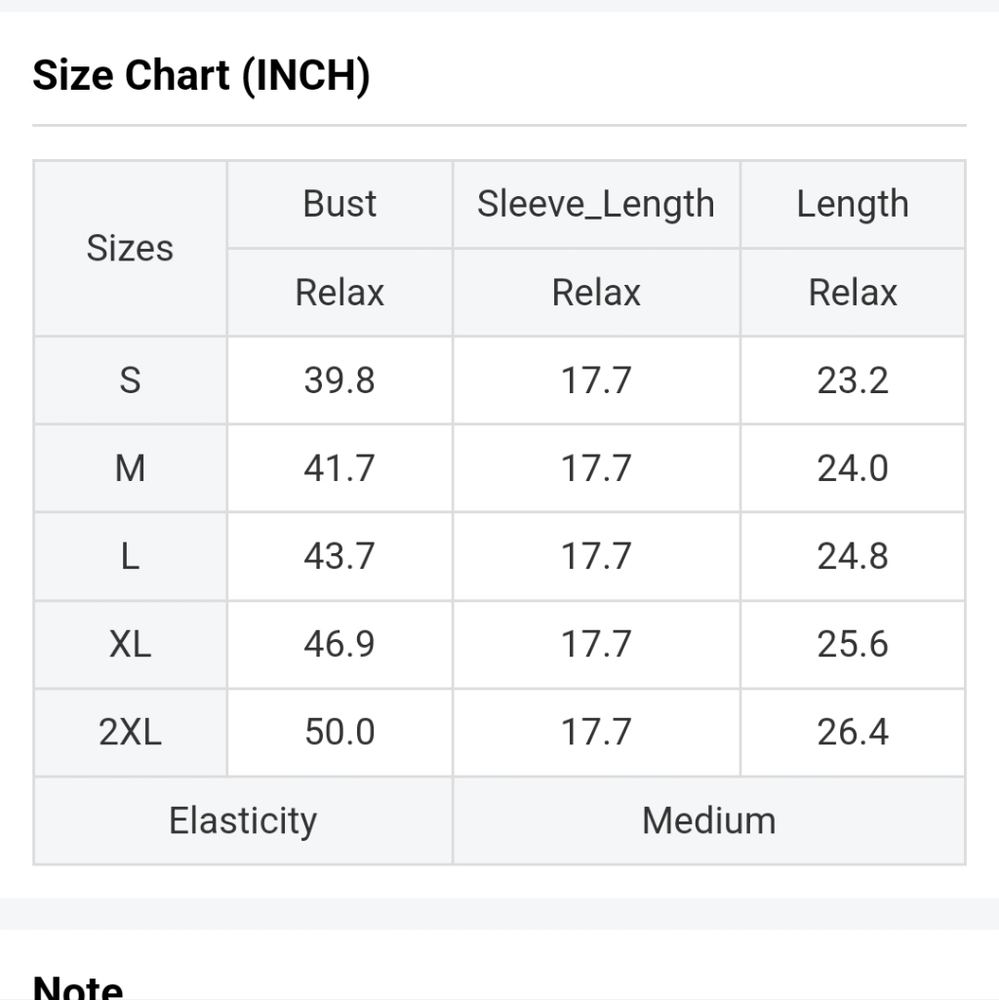Select the Sizes header cell
This screenshot has height=1000, width=999.
point(130,248)
